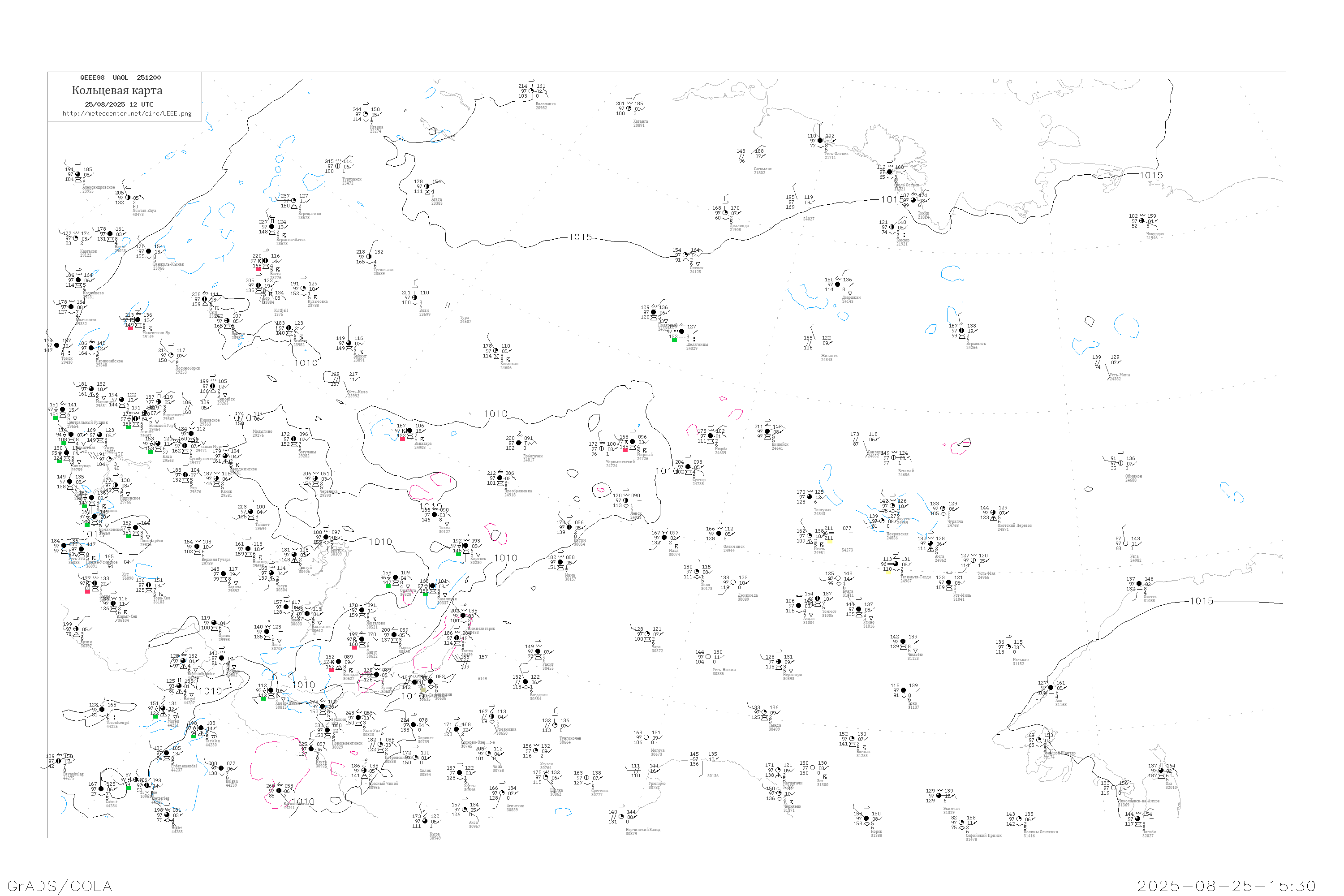Click the "25/08/2025 12 UTC" date line

click(x=119, y=104)
